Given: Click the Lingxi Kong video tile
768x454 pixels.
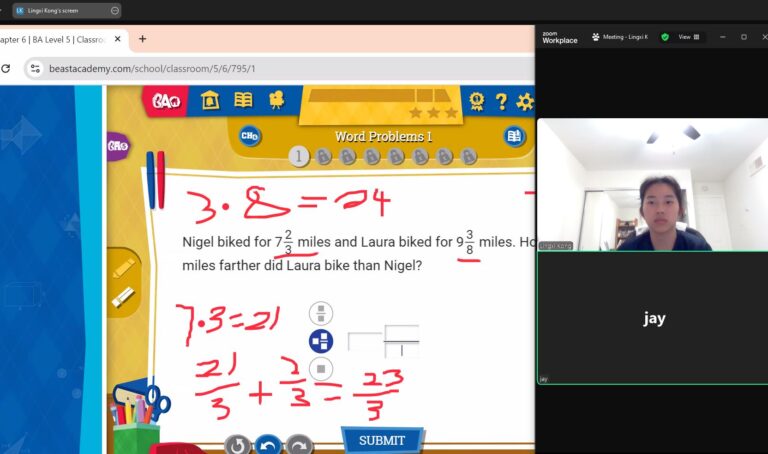Looking at the screenshot, I should 652,185.
